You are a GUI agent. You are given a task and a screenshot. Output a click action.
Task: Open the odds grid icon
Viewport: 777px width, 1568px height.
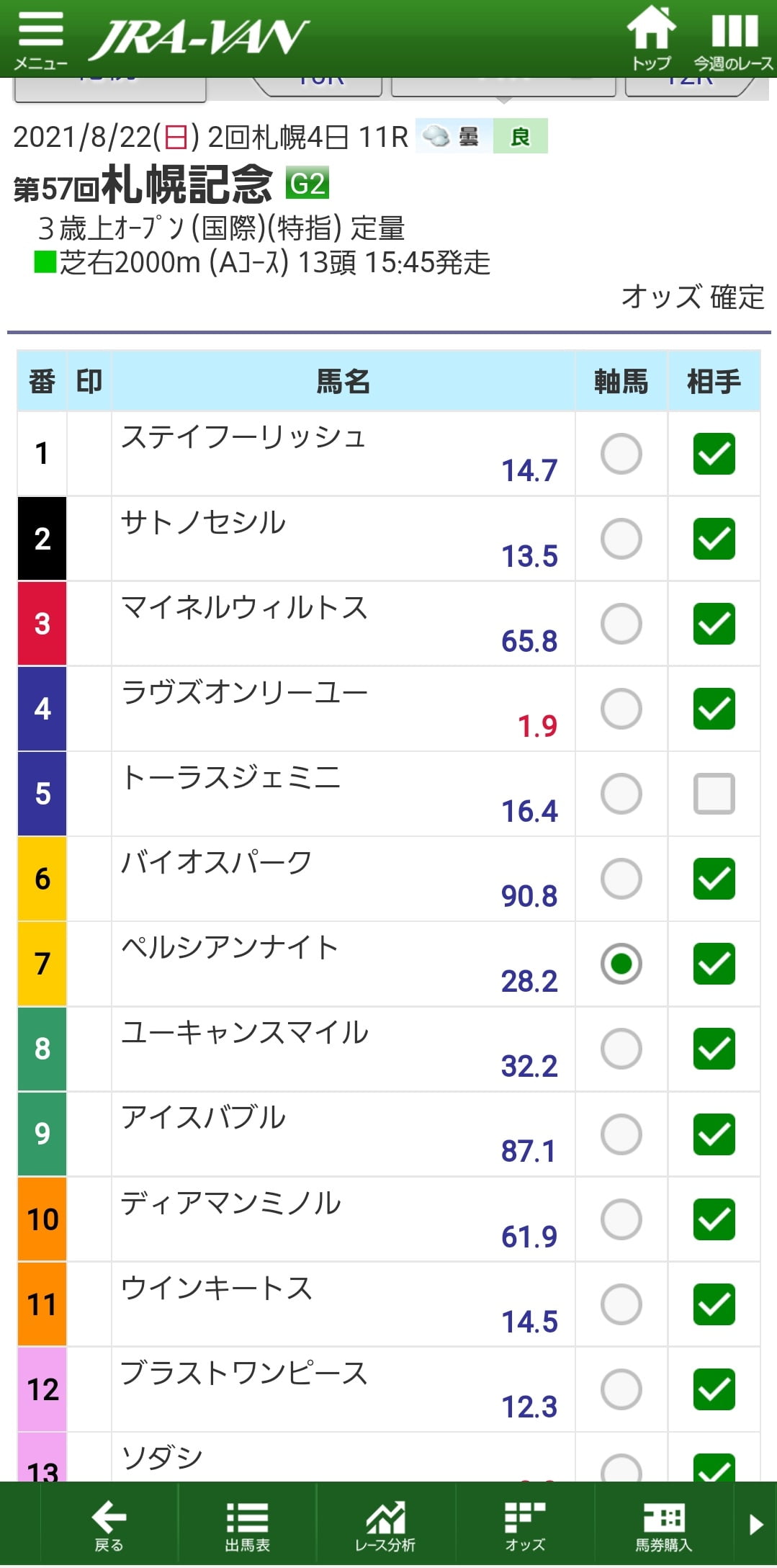click(524, 1526)
